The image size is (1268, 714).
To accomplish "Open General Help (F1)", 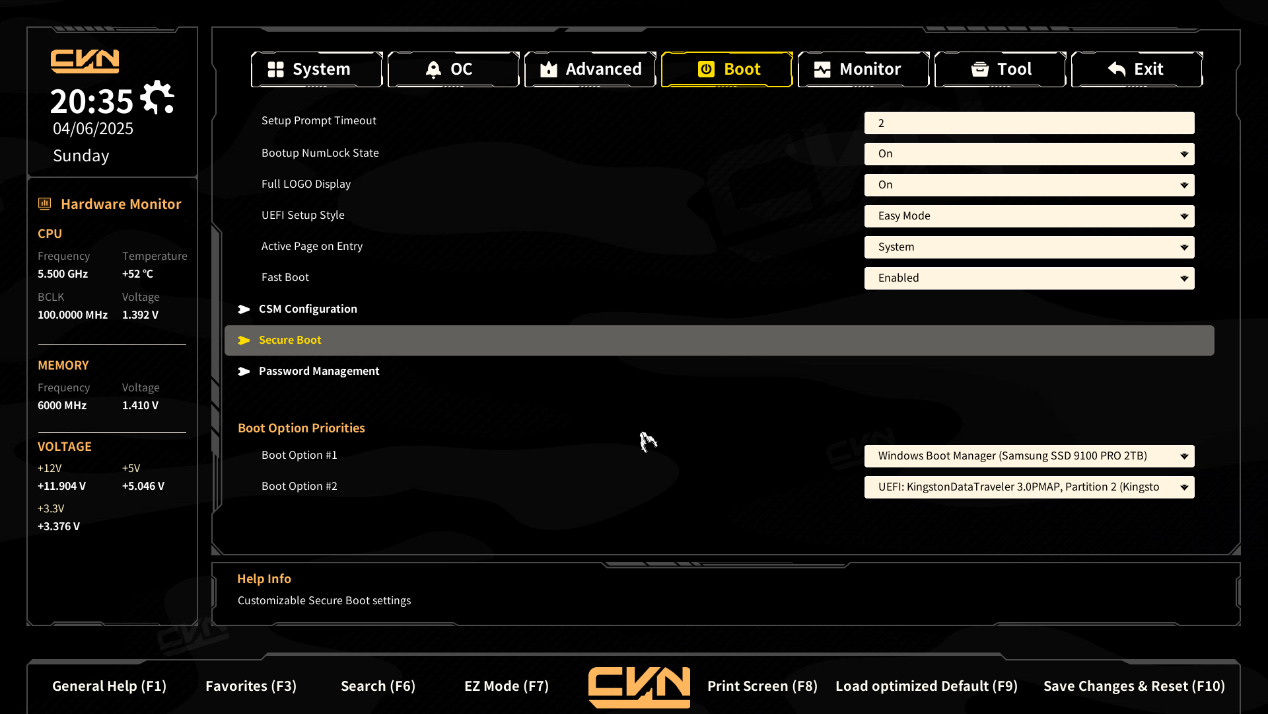I will pos(109,686).
